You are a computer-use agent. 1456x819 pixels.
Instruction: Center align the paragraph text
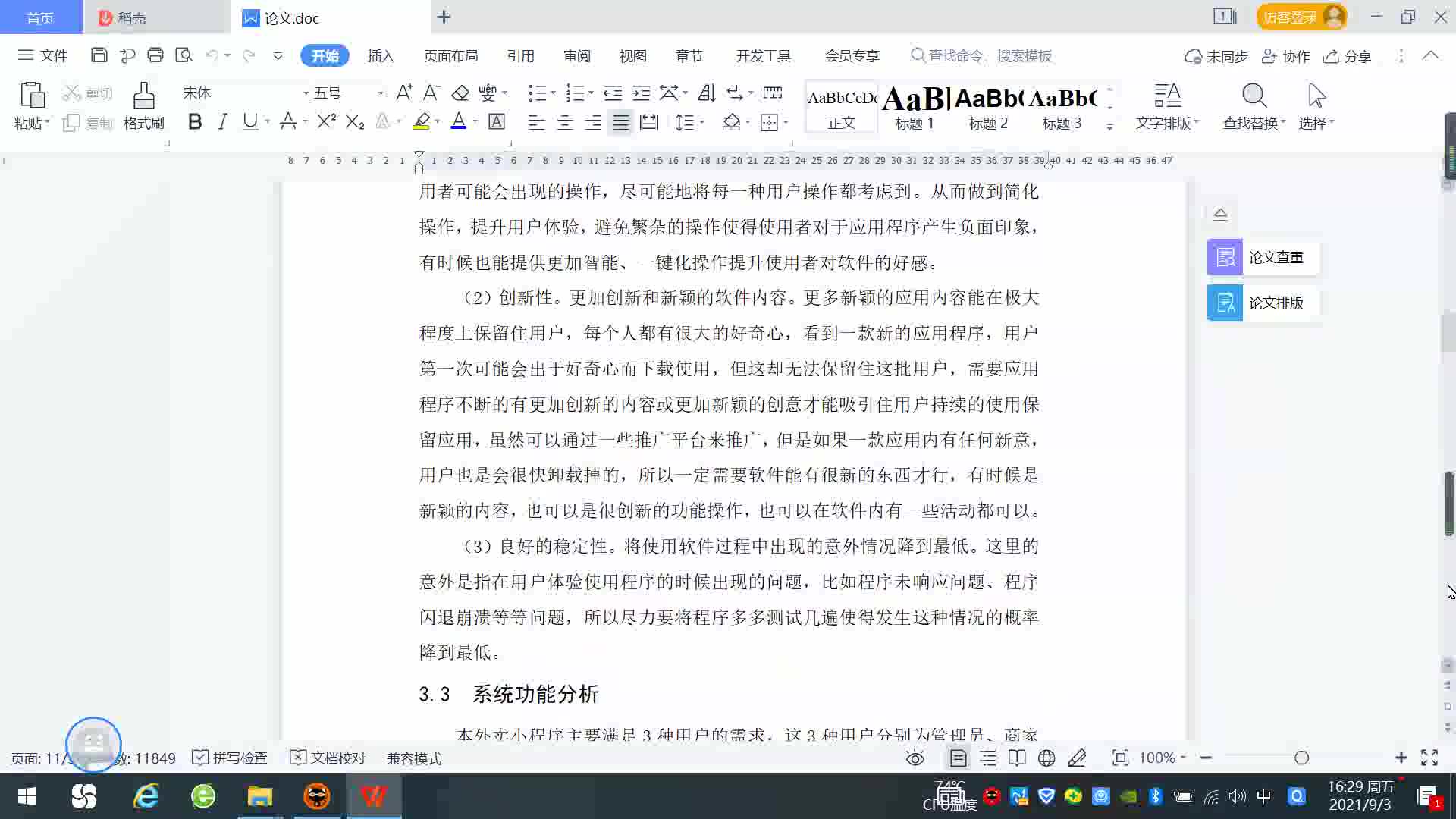pyautogui.click(x=564, y=123)
